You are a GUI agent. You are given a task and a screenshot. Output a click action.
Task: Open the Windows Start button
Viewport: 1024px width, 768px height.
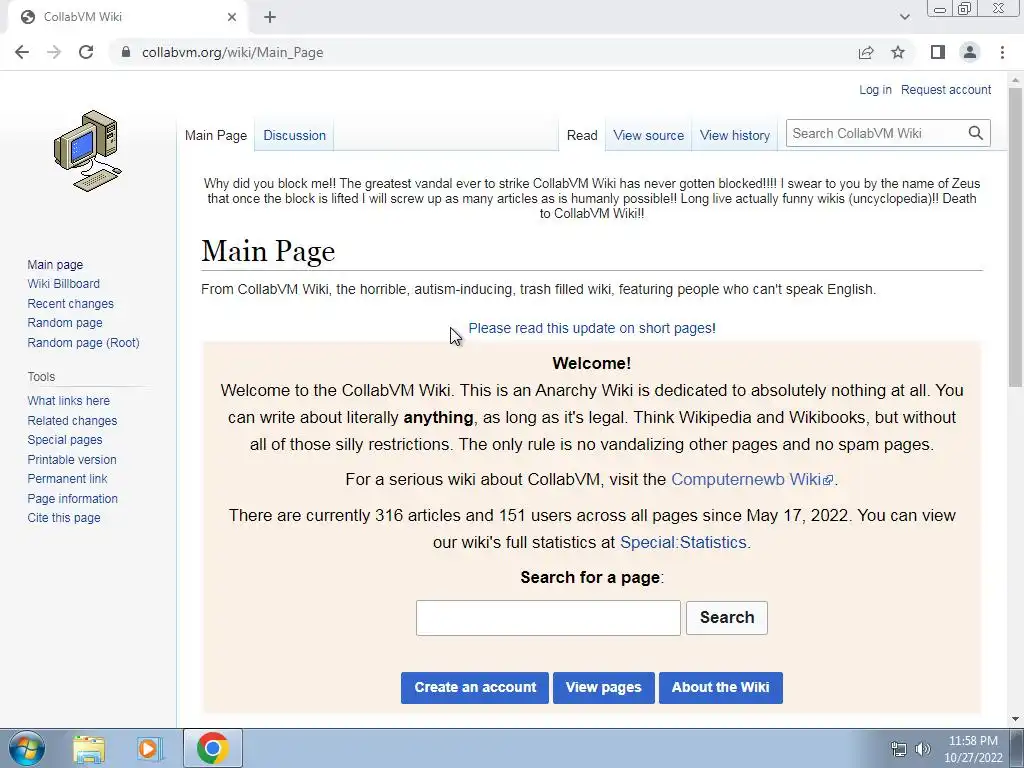tap(27, 748)
